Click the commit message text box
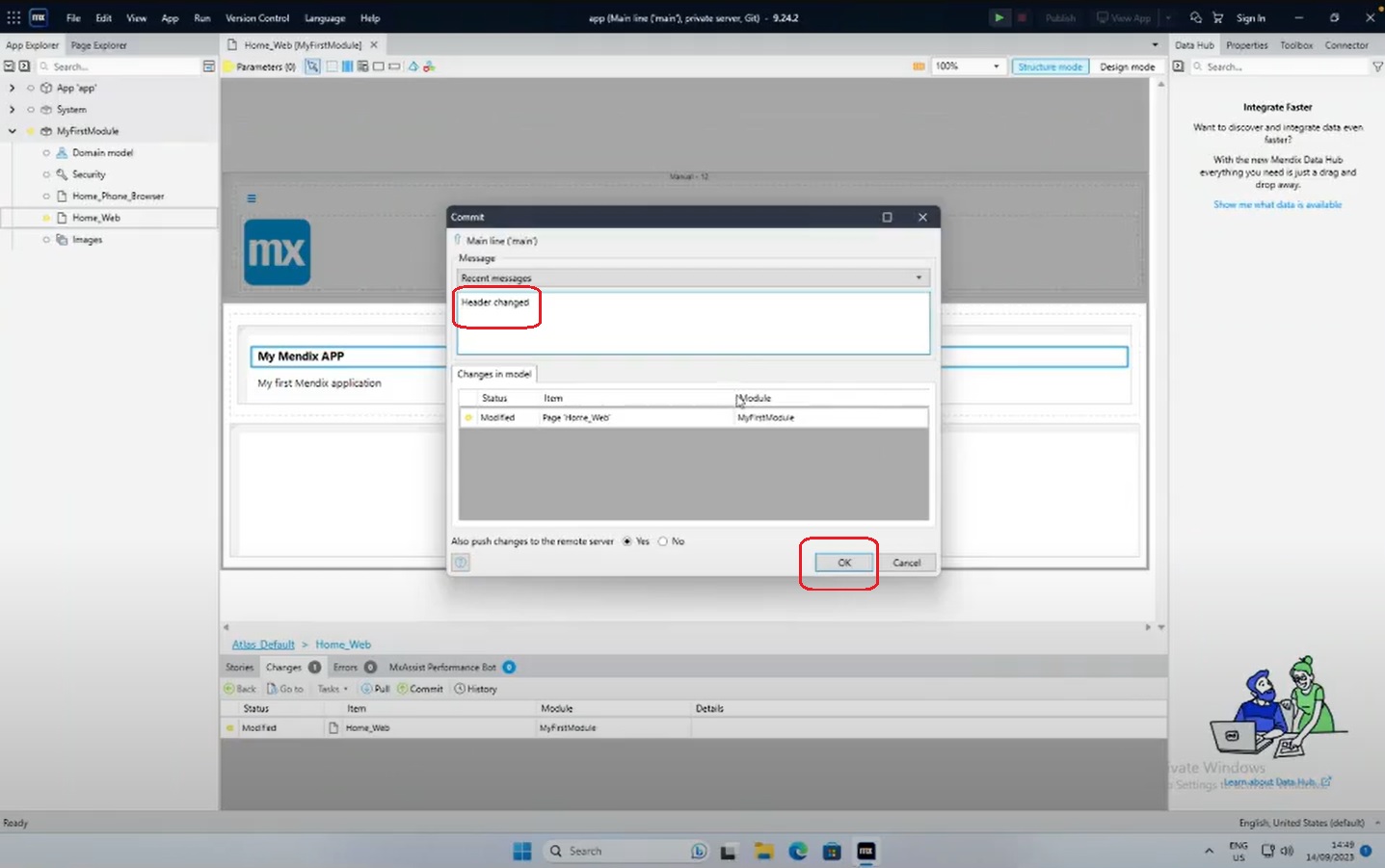 pos(693,323)
